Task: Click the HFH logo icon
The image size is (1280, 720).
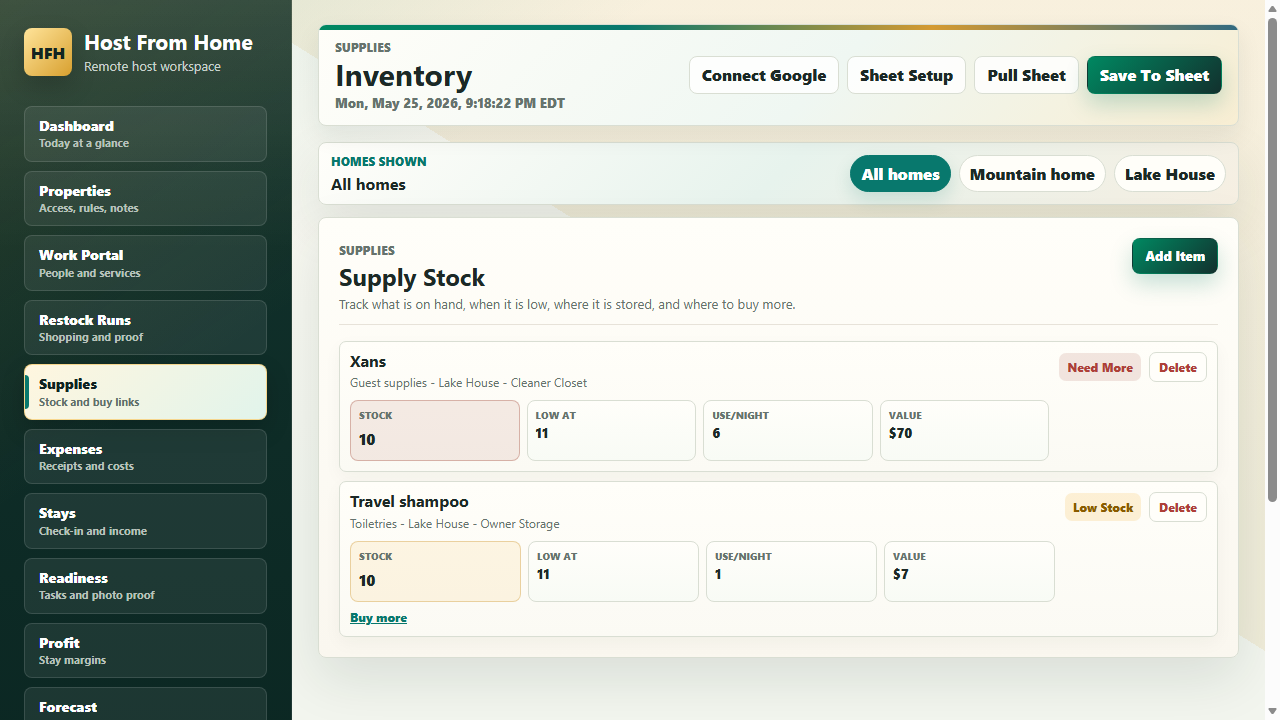Action: [x=48, y=52]
